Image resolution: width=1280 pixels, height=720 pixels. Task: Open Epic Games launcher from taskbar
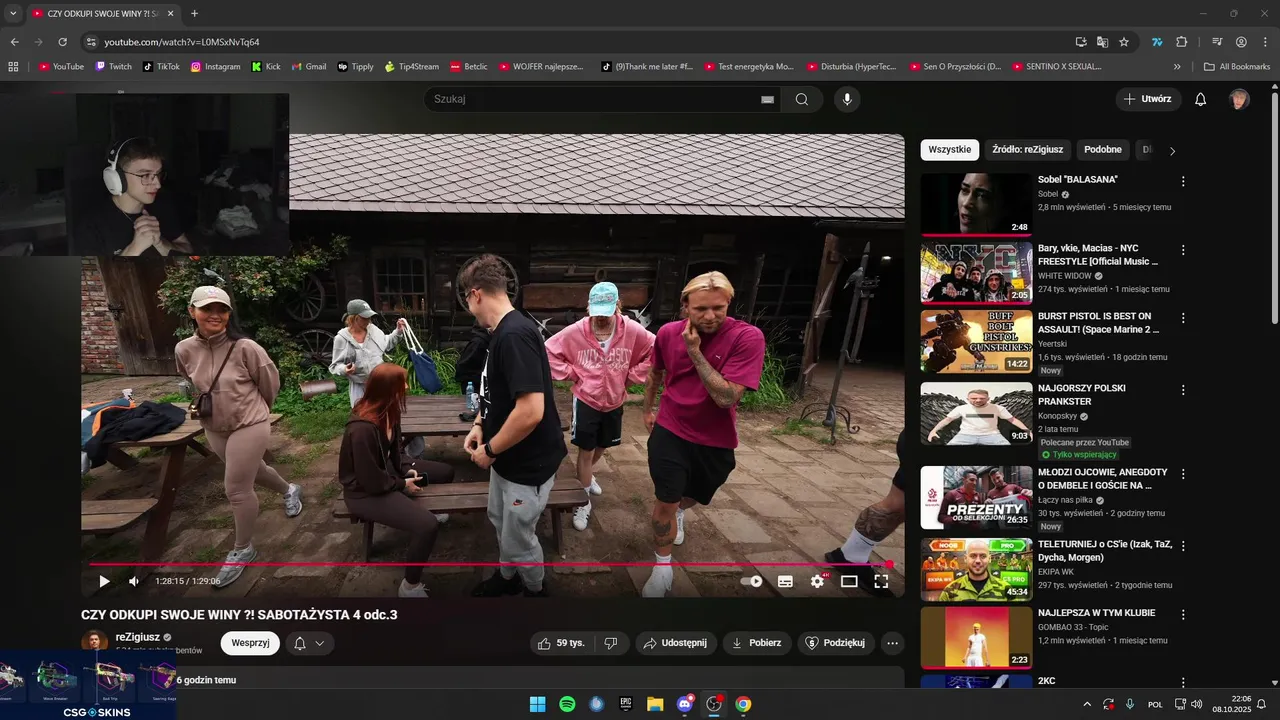click(x=626, y=704)
